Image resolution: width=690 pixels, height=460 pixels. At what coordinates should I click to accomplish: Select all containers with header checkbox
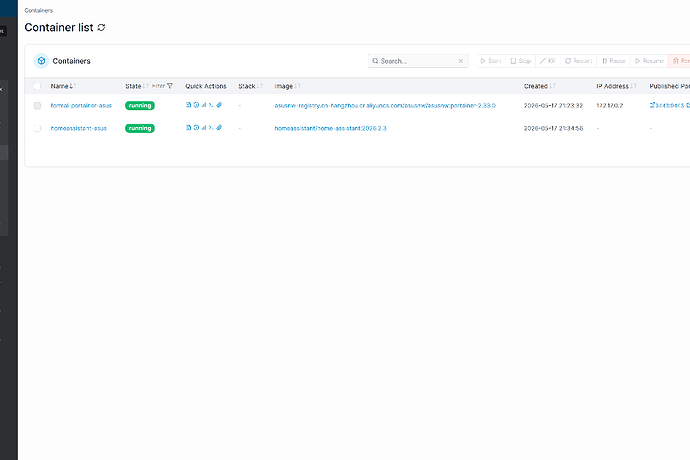(37, 86)
